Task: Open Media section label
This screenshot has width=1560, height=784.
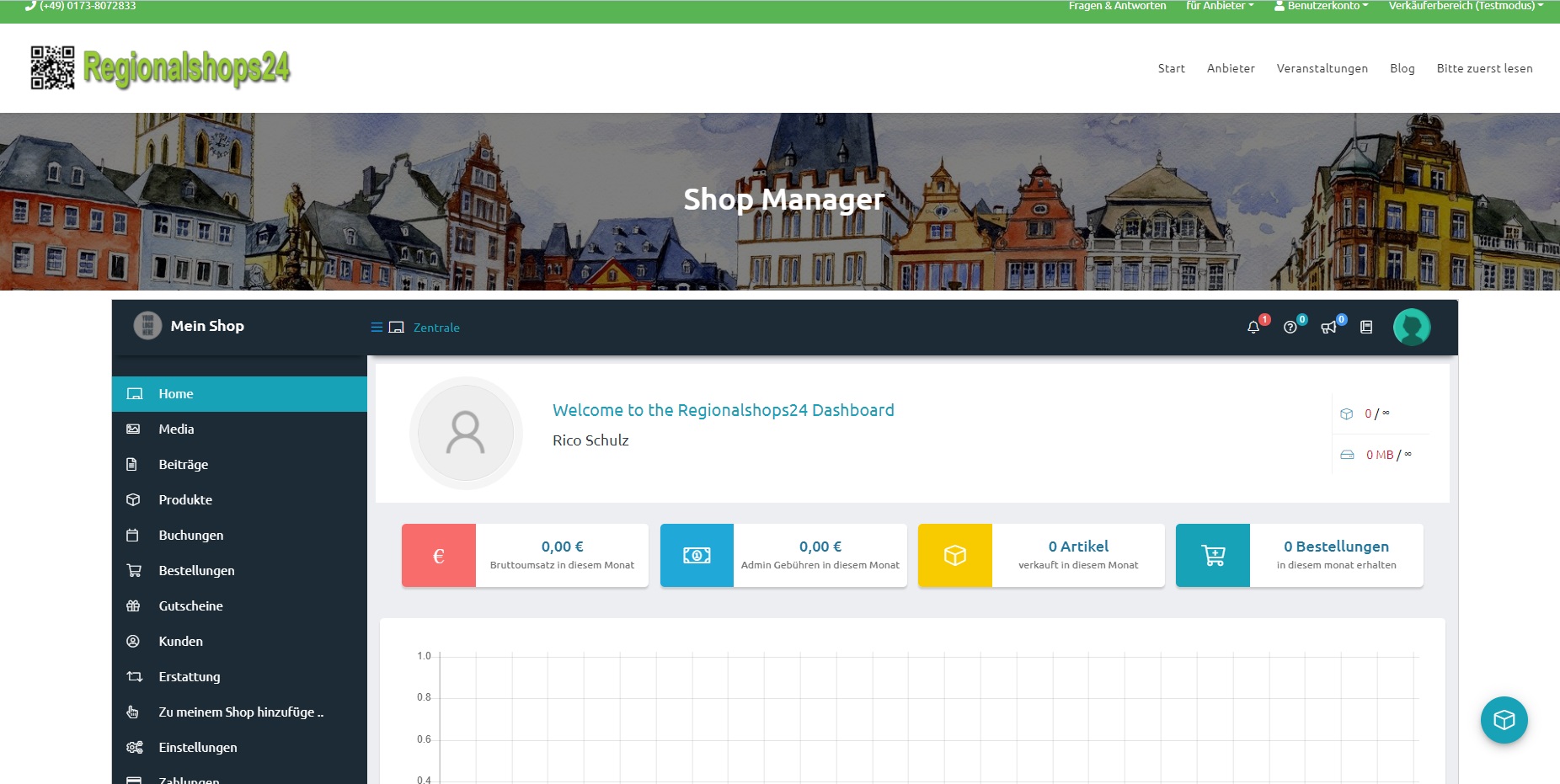Action: click(x=176, y=429)
